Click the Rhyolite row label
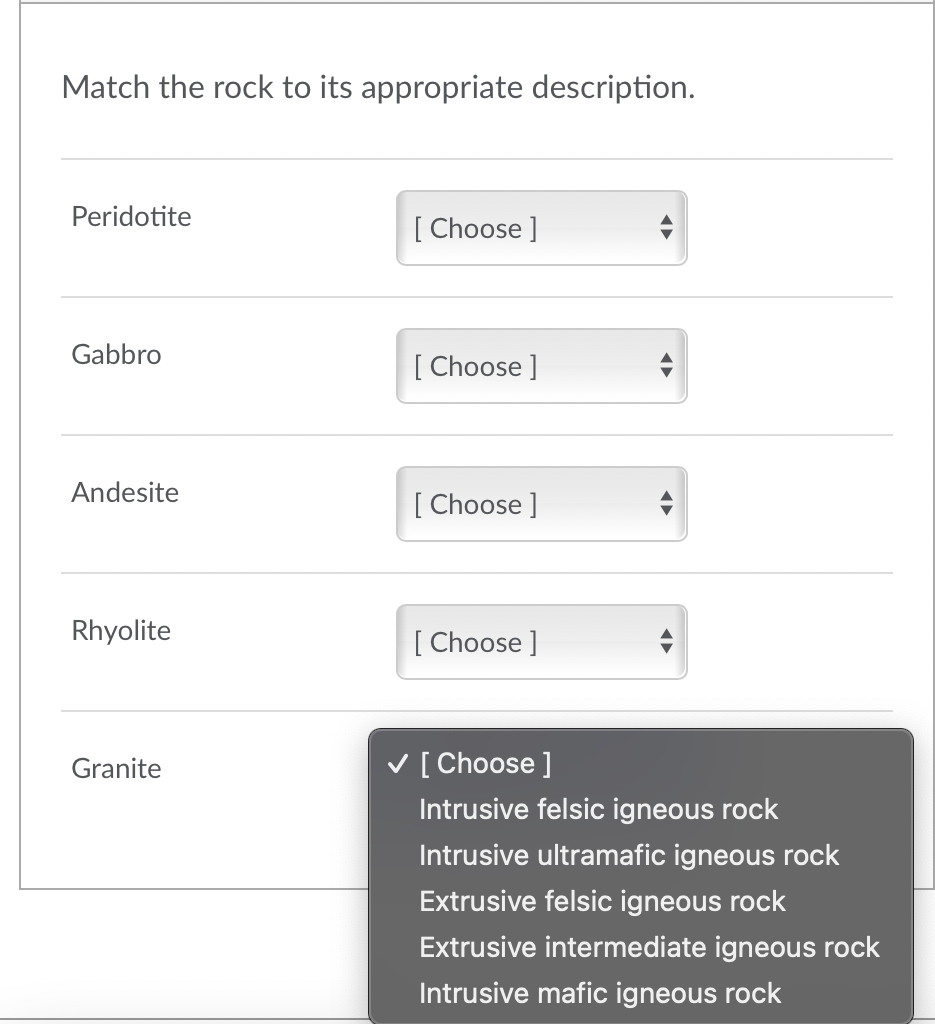This screenshot has width=935, height=1024. tap(121, 630)
